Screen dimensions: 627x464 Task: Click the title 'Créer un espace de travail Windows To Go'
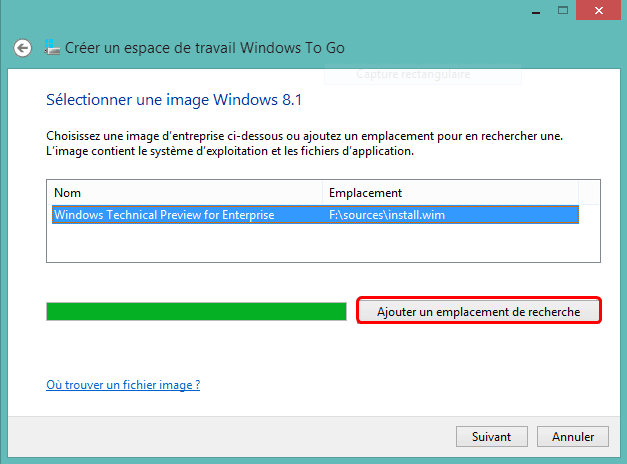206,48
